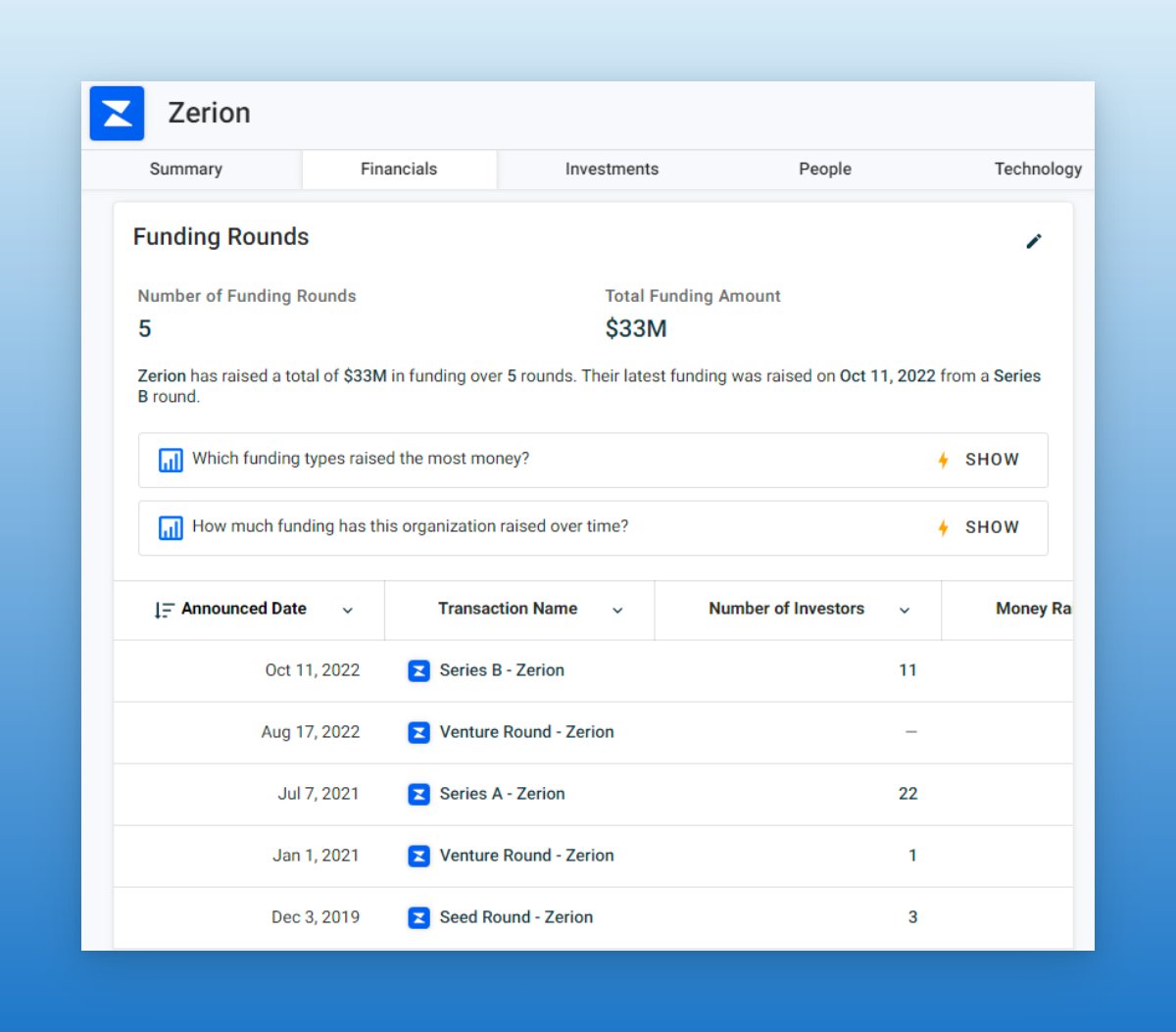Click the 'Jul 7, 2021' date cell

click(318, 794)
